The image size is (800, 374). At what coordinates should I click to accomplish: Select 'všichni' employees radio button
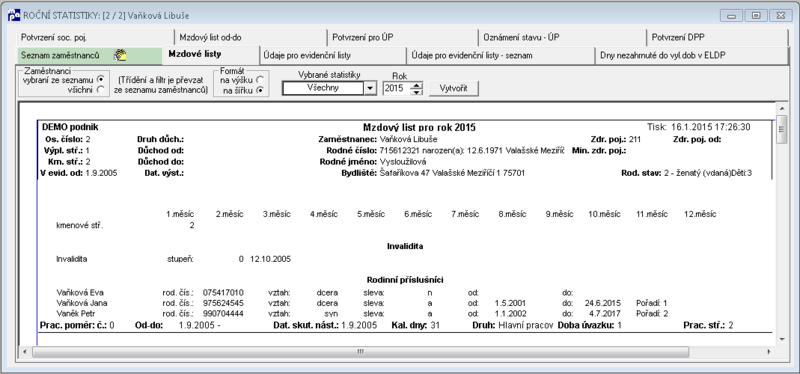[100, 89]
